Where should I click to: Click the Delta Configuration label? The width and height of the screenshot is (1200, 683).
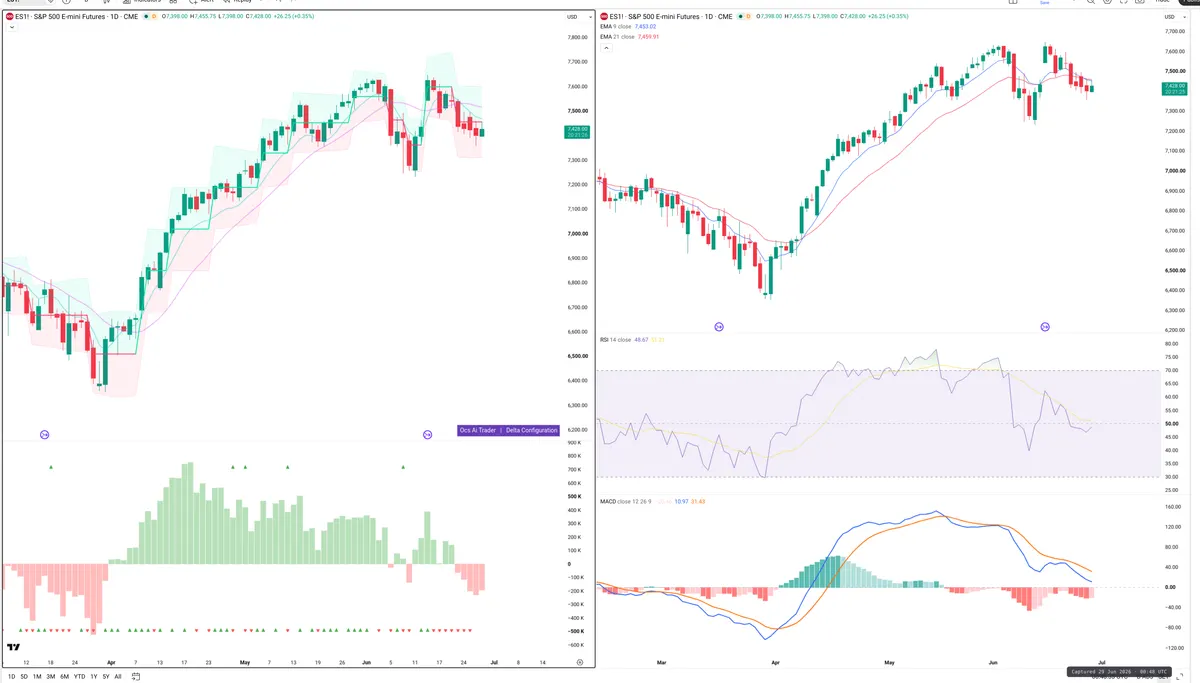coord(531,430)
